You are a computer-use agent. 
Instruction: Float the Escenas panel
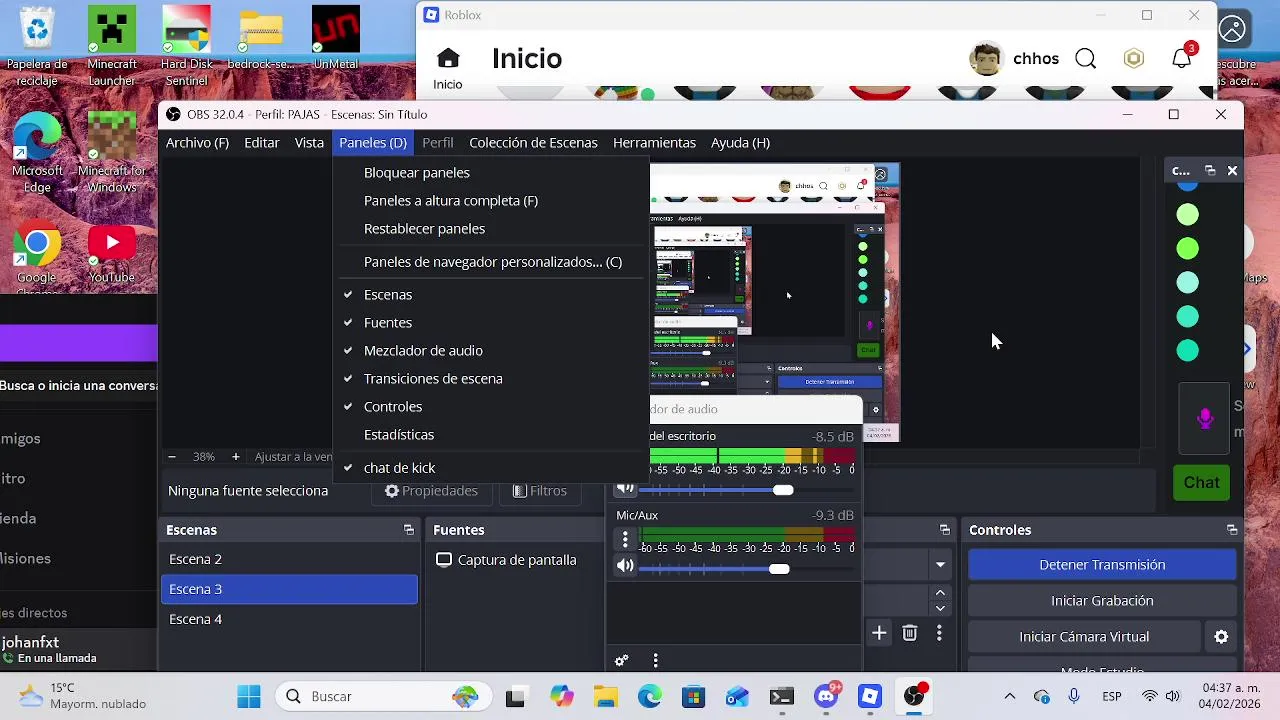tap(408, 530)
